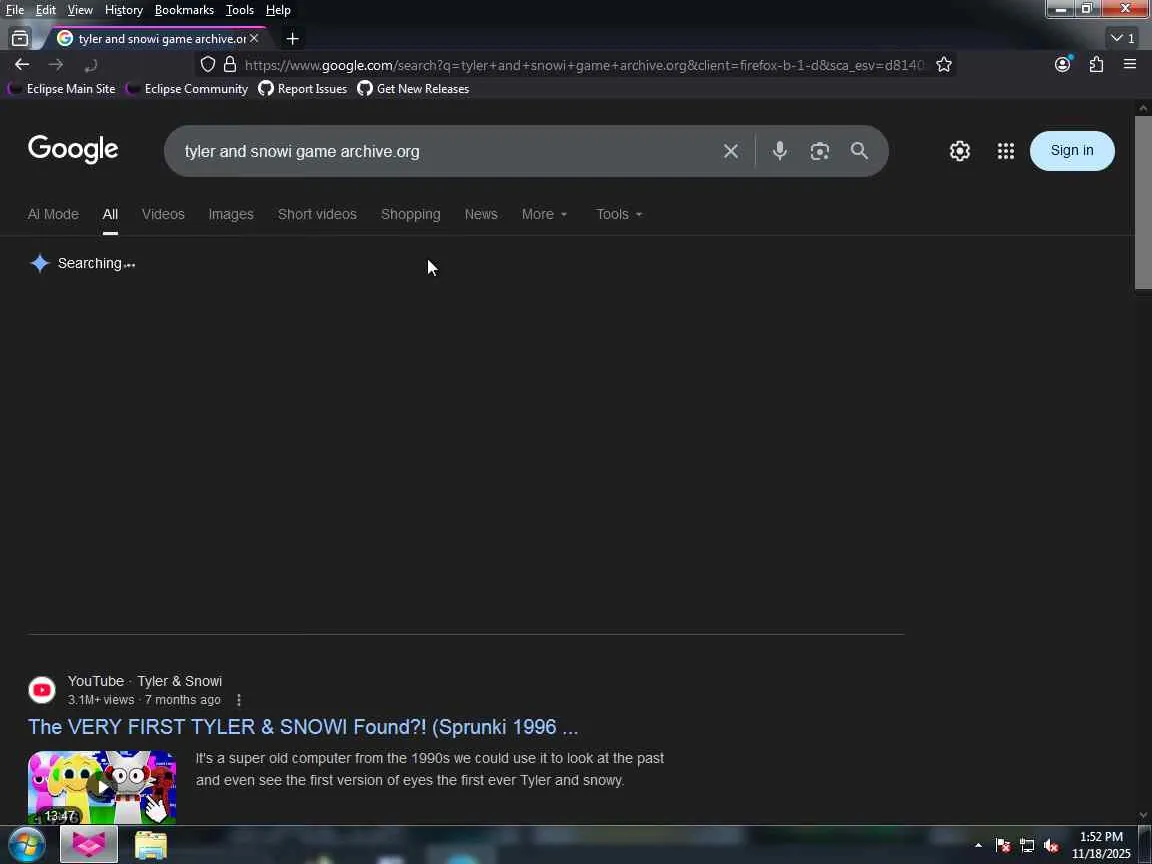Show hidden system tray icons
This screenshot has height=864, width=1152.
(x=978, y=846)
